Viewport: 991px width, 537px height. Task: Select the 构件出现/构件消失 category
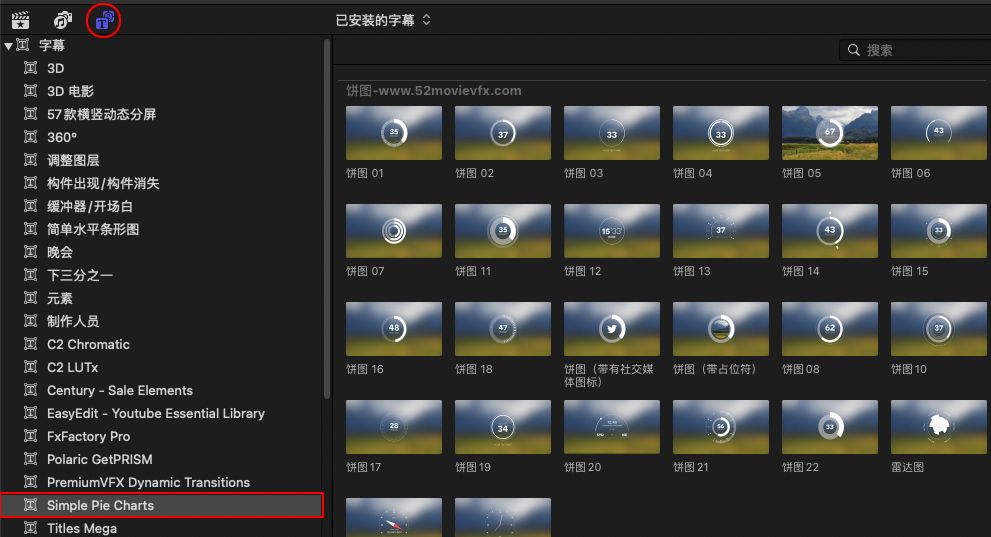(x=161, y=183)
